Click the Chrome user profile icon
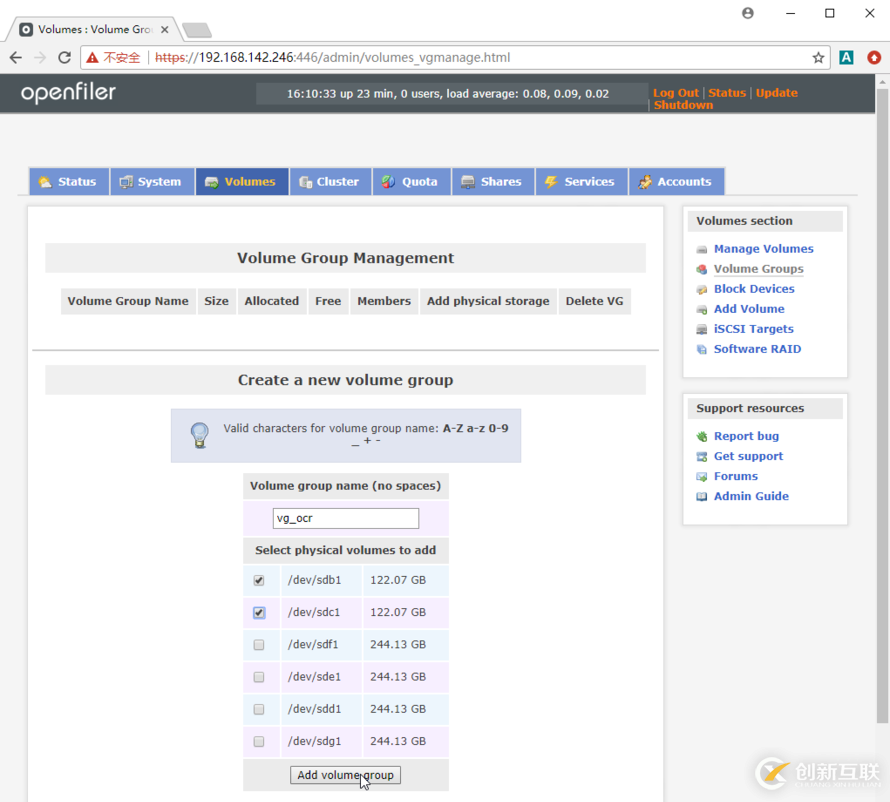This screenshot has height=802, width=890. [748, 14]
